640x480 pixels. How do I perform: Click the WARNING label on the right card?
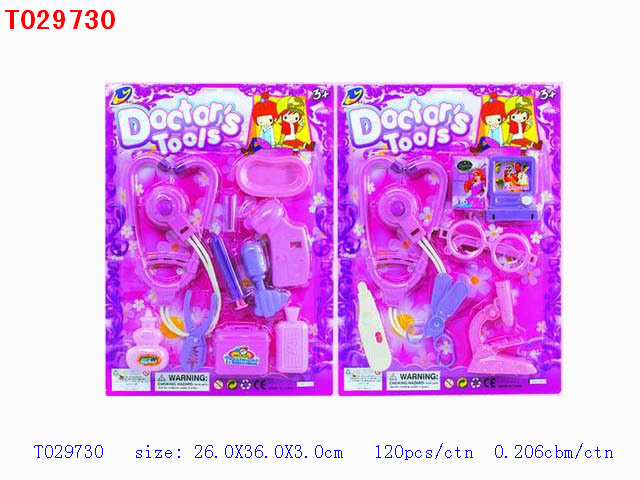click(x=413, y=380)
